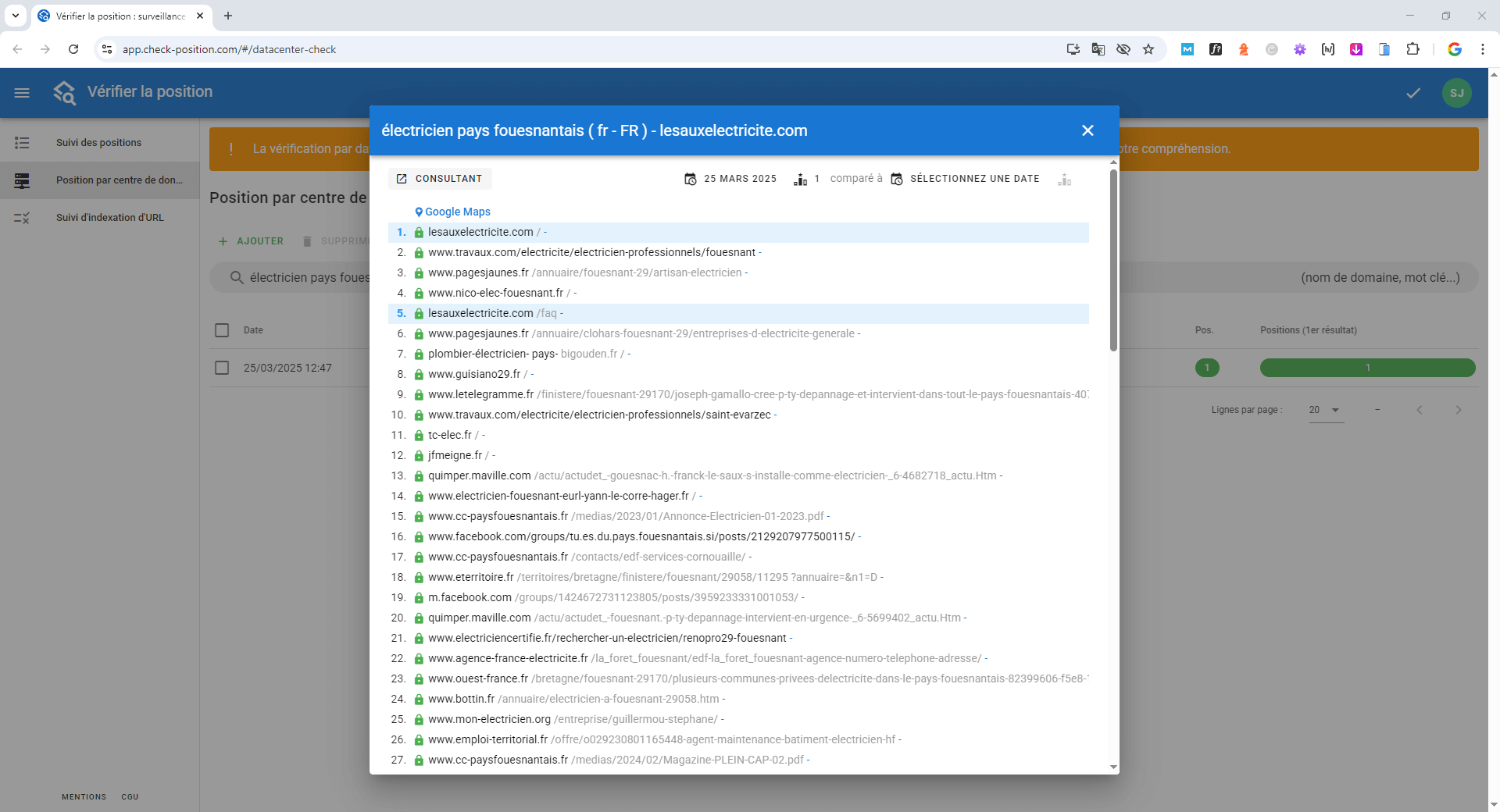This screenshot has height=812, width=1500.
Task: Open the Lignes par page 20 dropdown
Action: click(1326, 410)
